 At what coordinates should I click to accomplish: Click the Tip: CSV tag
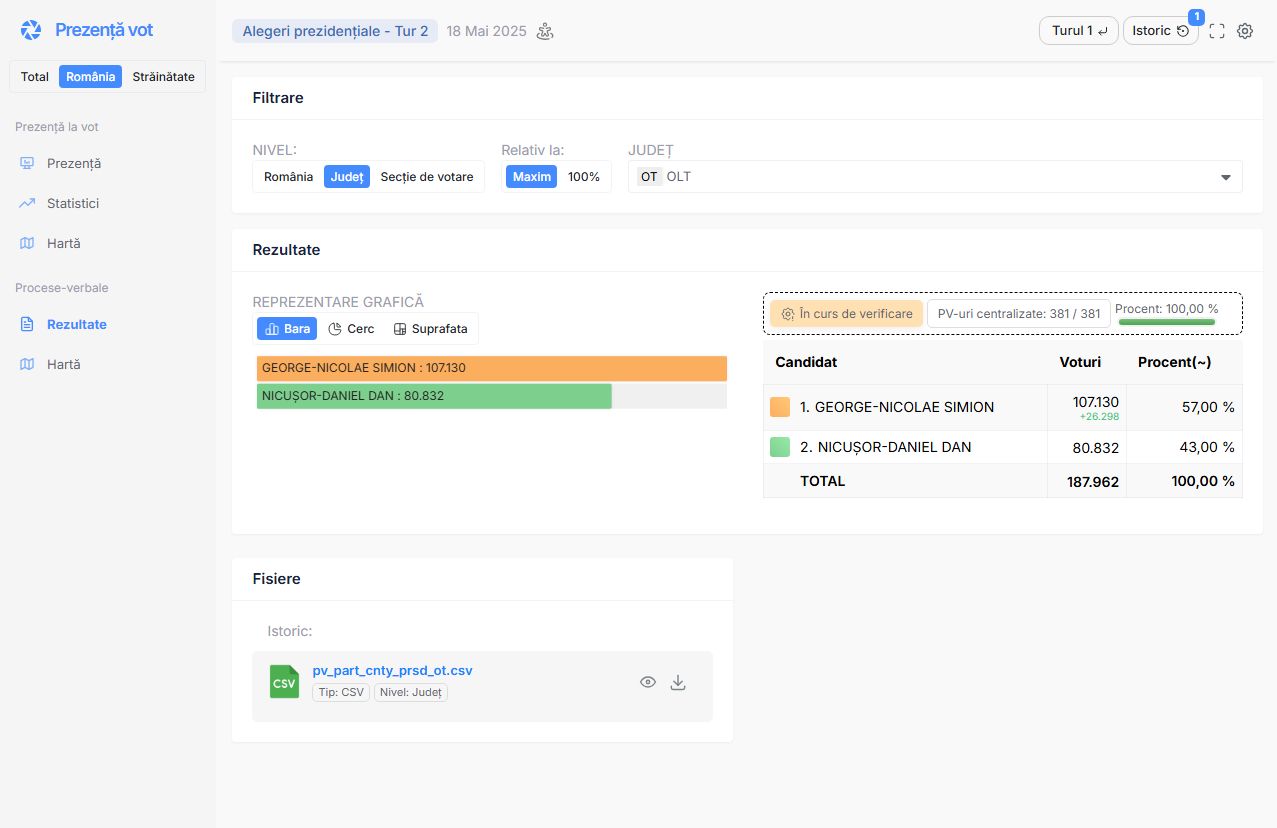pos(341,692)
